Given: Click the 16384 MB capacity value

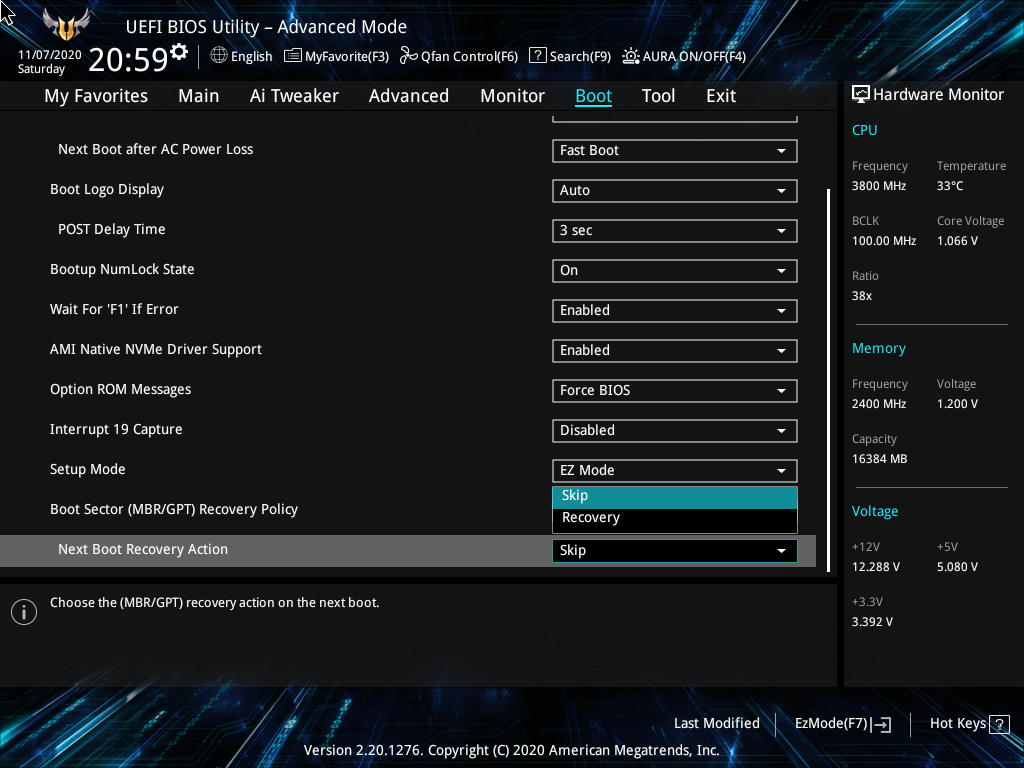Looking at the screenshot, I should coord(879,459).
